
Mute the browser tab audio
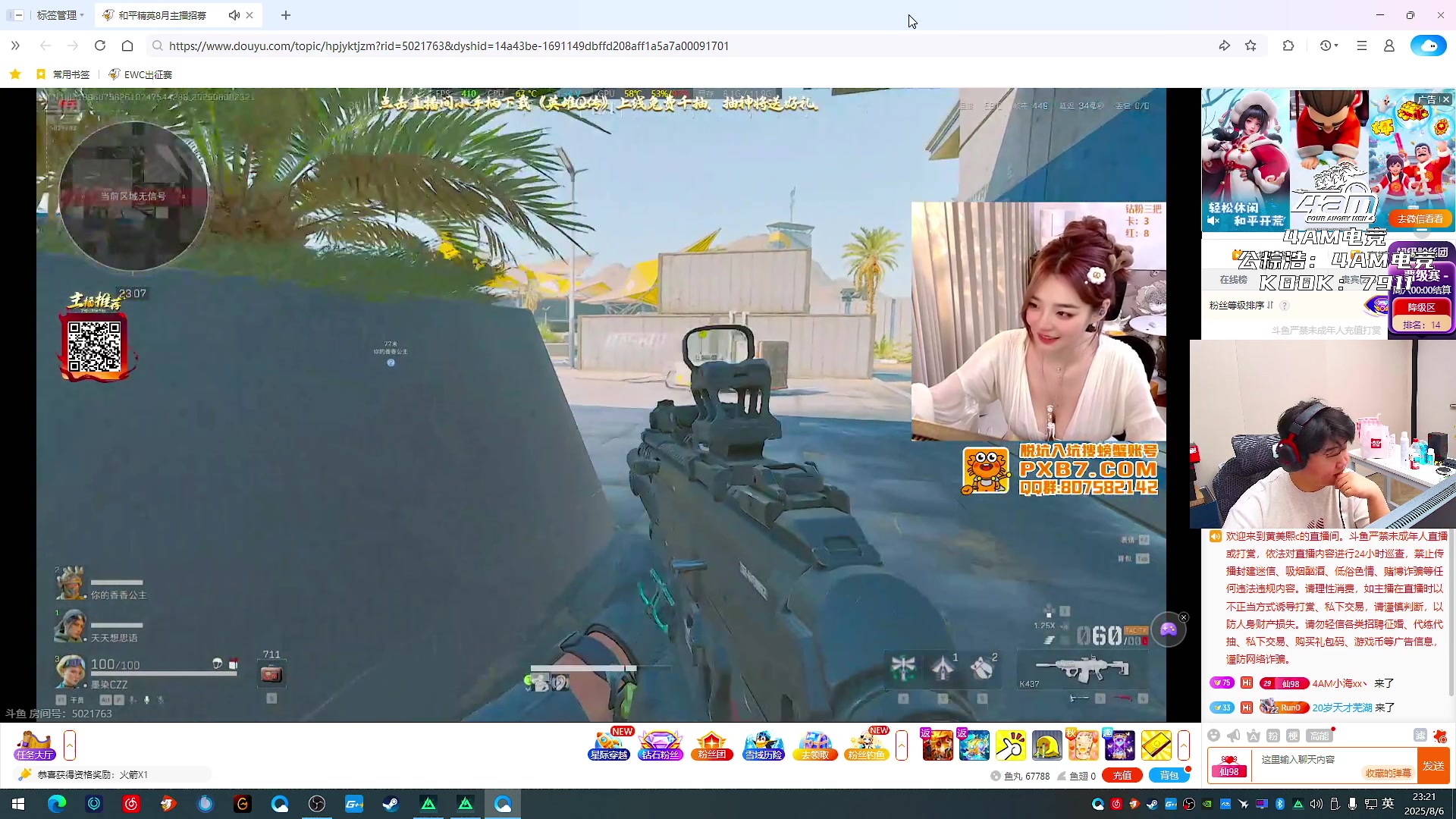pos(234,15)
